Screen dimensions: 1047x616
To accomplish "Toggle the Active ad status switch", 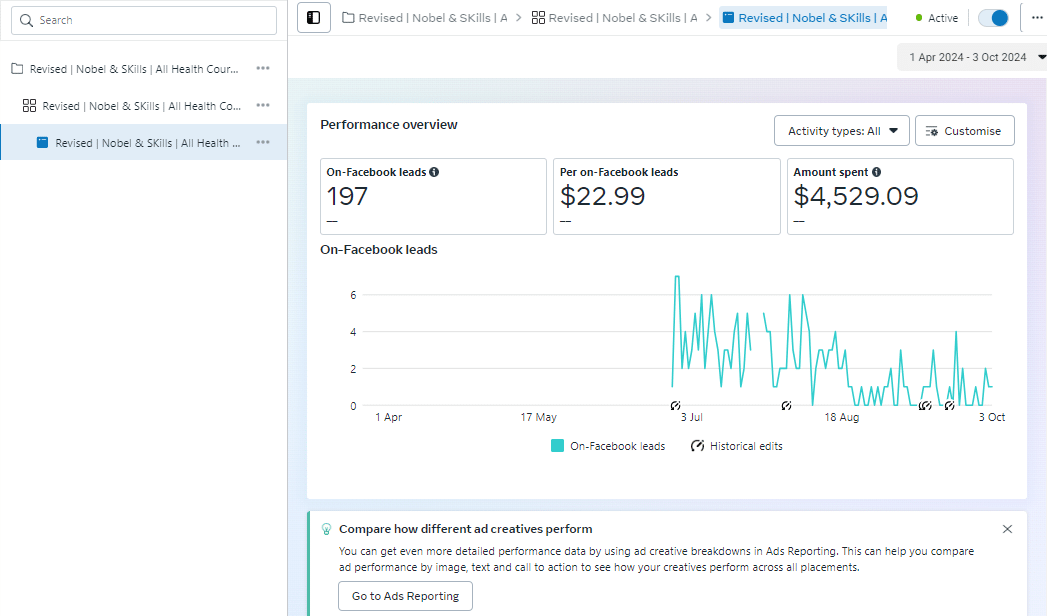I will tap(992, 18).
